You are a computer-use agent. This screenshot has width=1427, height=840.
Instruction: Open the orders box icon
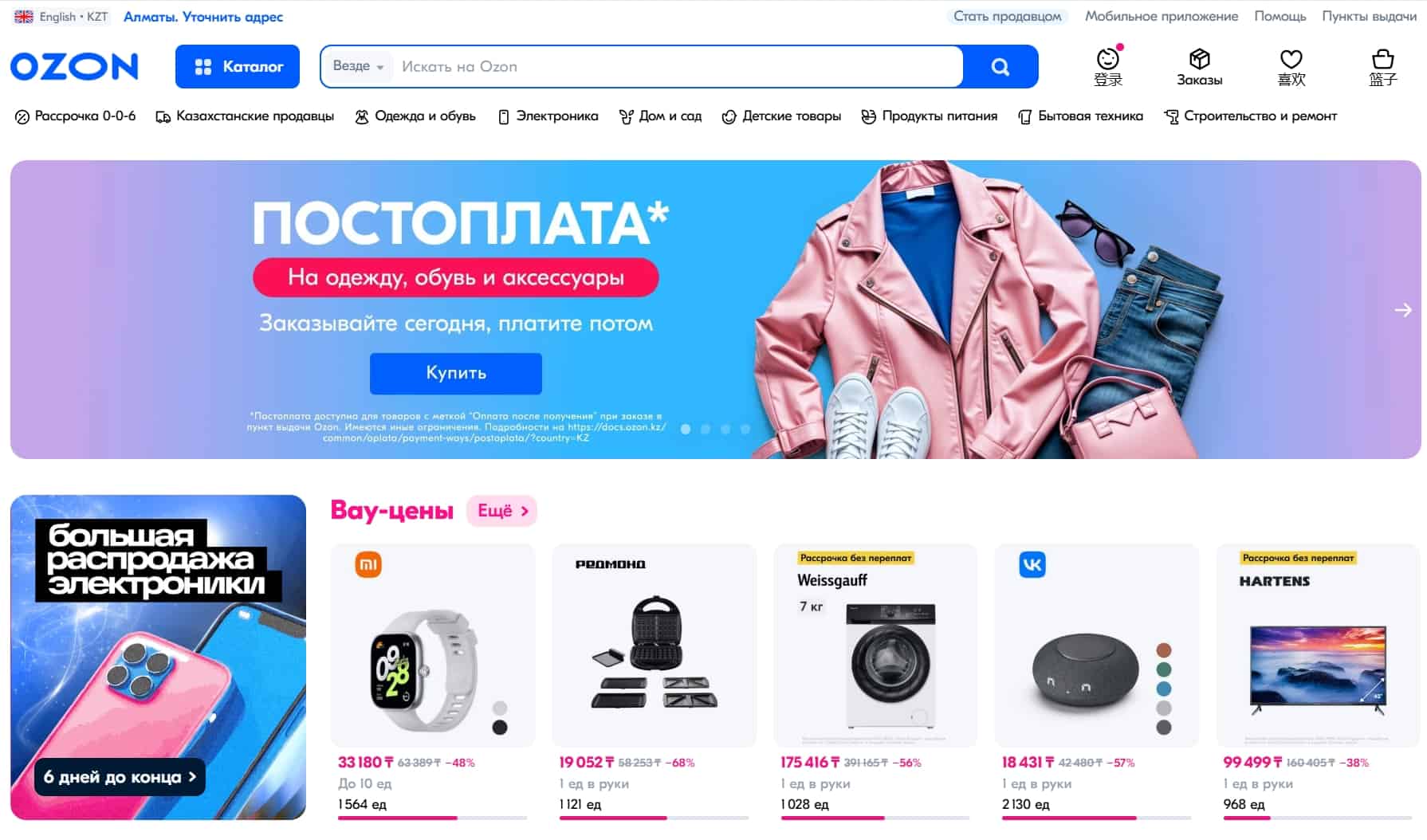[x=1199, y=59]
